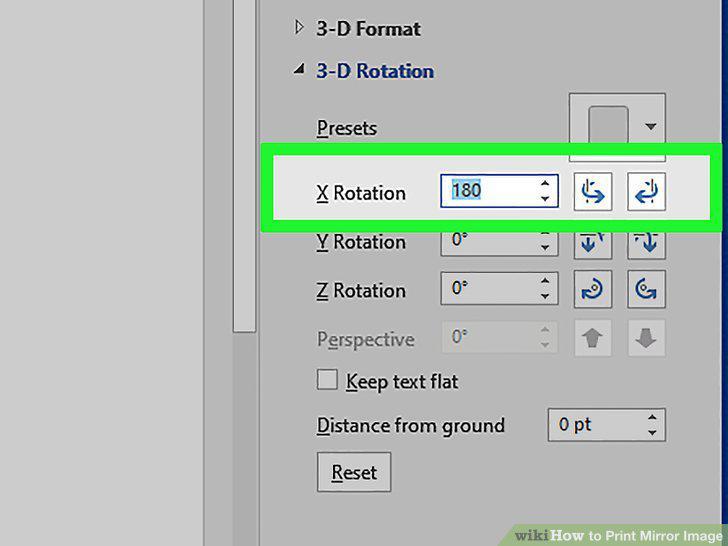
Task: Click the Reset button
Action: coord(354,472)
